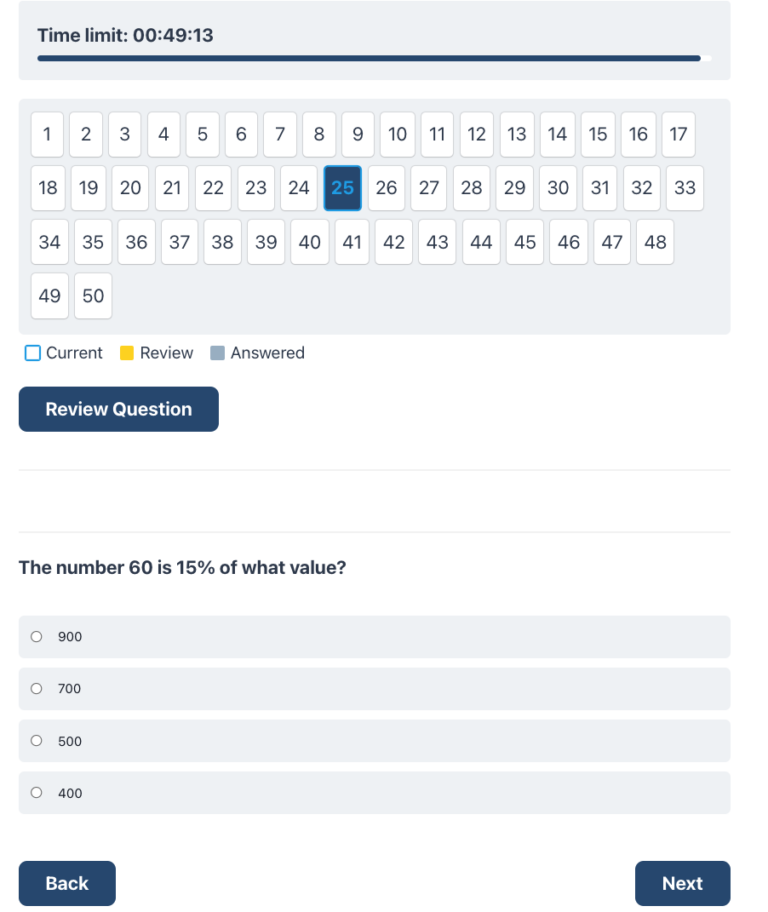Screen dimensions: 768x912
Task: Choose 700 as your answer
Action: click(x=36, y=688)
